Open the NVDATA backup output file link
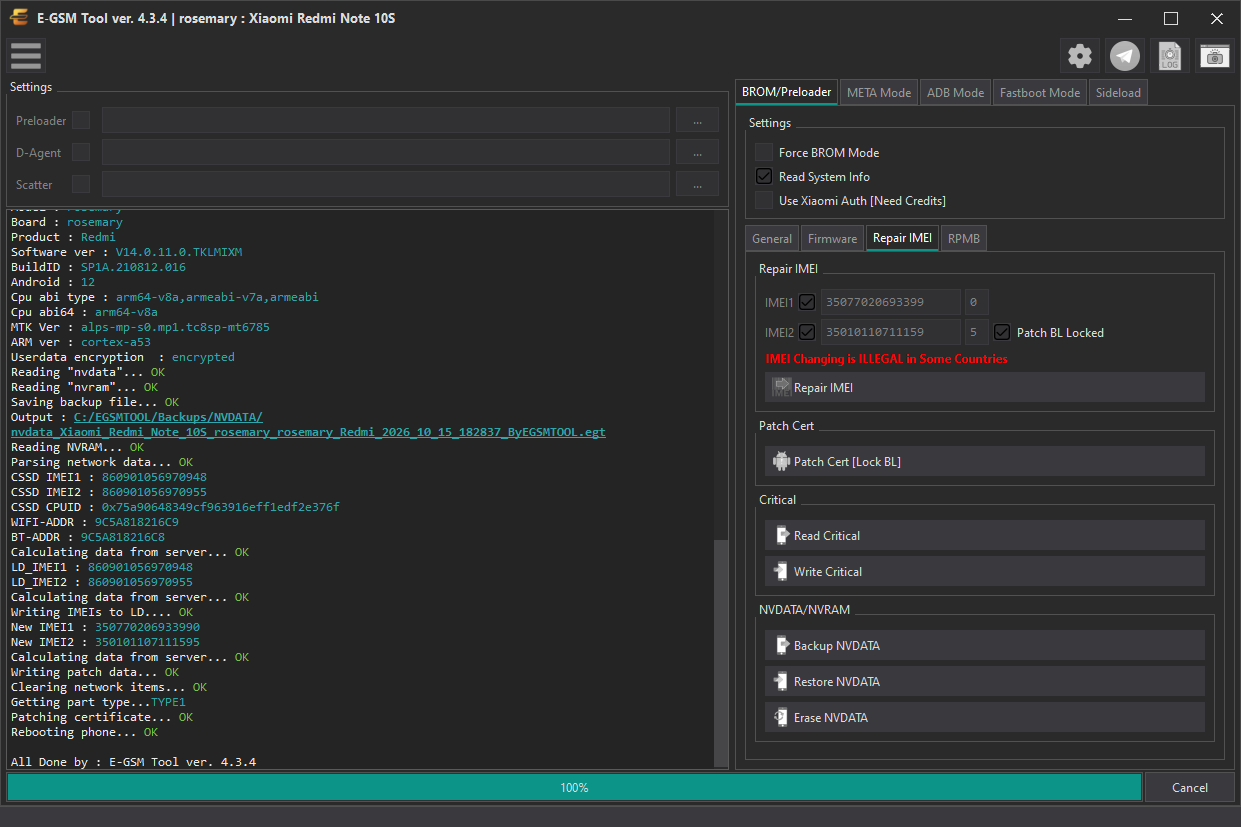The image size is (1241, 827). (308, 424)
